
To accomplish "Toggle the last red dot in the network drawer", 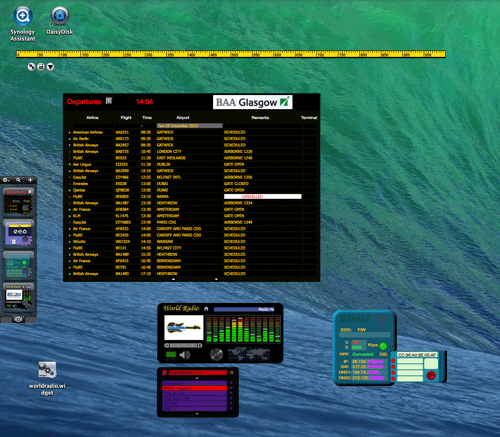I will click(x=393, y=379).
